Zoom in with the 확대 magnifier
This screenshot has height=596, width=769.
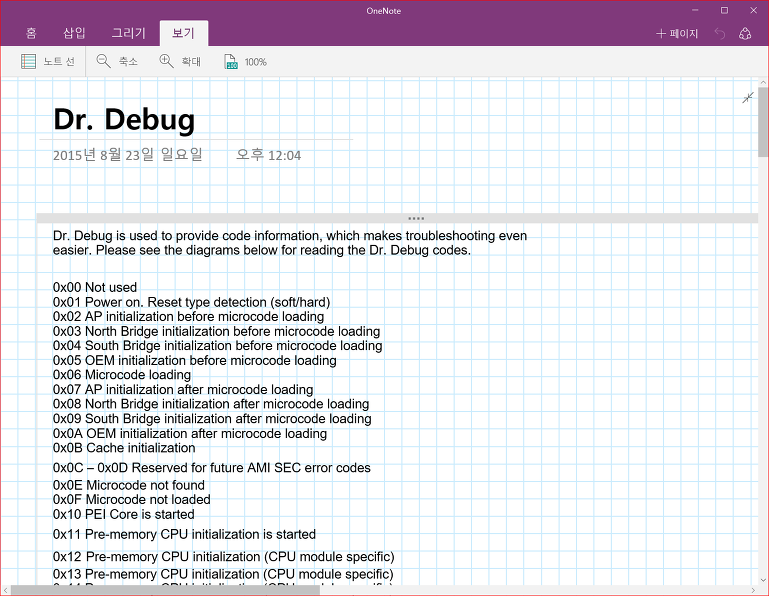point(166,62)
